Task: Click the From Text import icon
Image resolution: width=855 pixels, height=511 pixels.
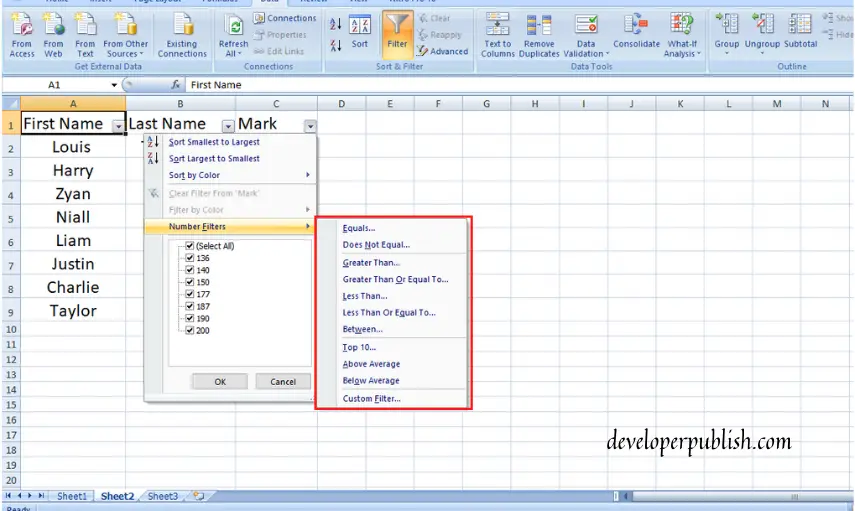Action: tap(85, 35)
